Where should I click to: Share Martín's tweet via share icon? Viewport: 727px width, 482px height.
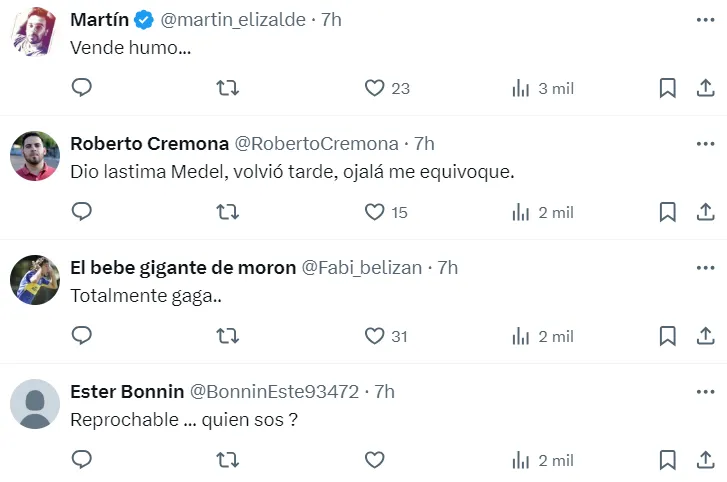pos(704,88)
